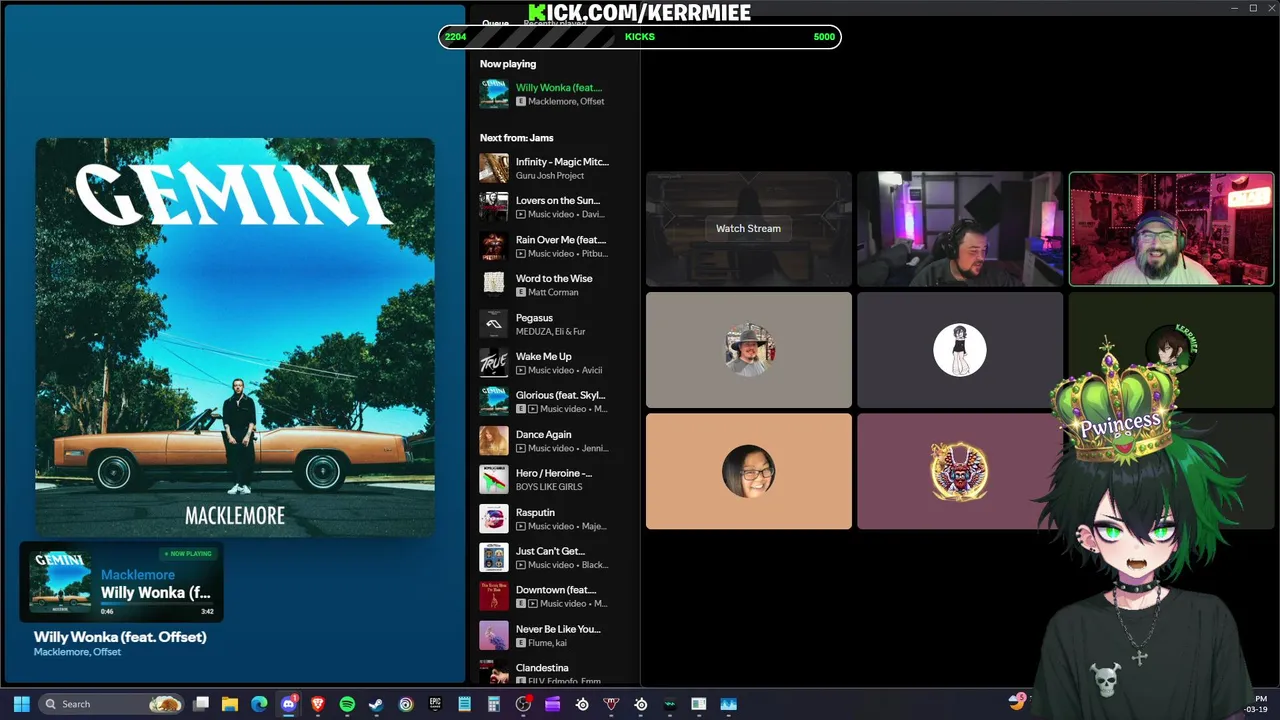Click the white anime character avatar
Screen dimensions: 1280x720
pos(960,350)
